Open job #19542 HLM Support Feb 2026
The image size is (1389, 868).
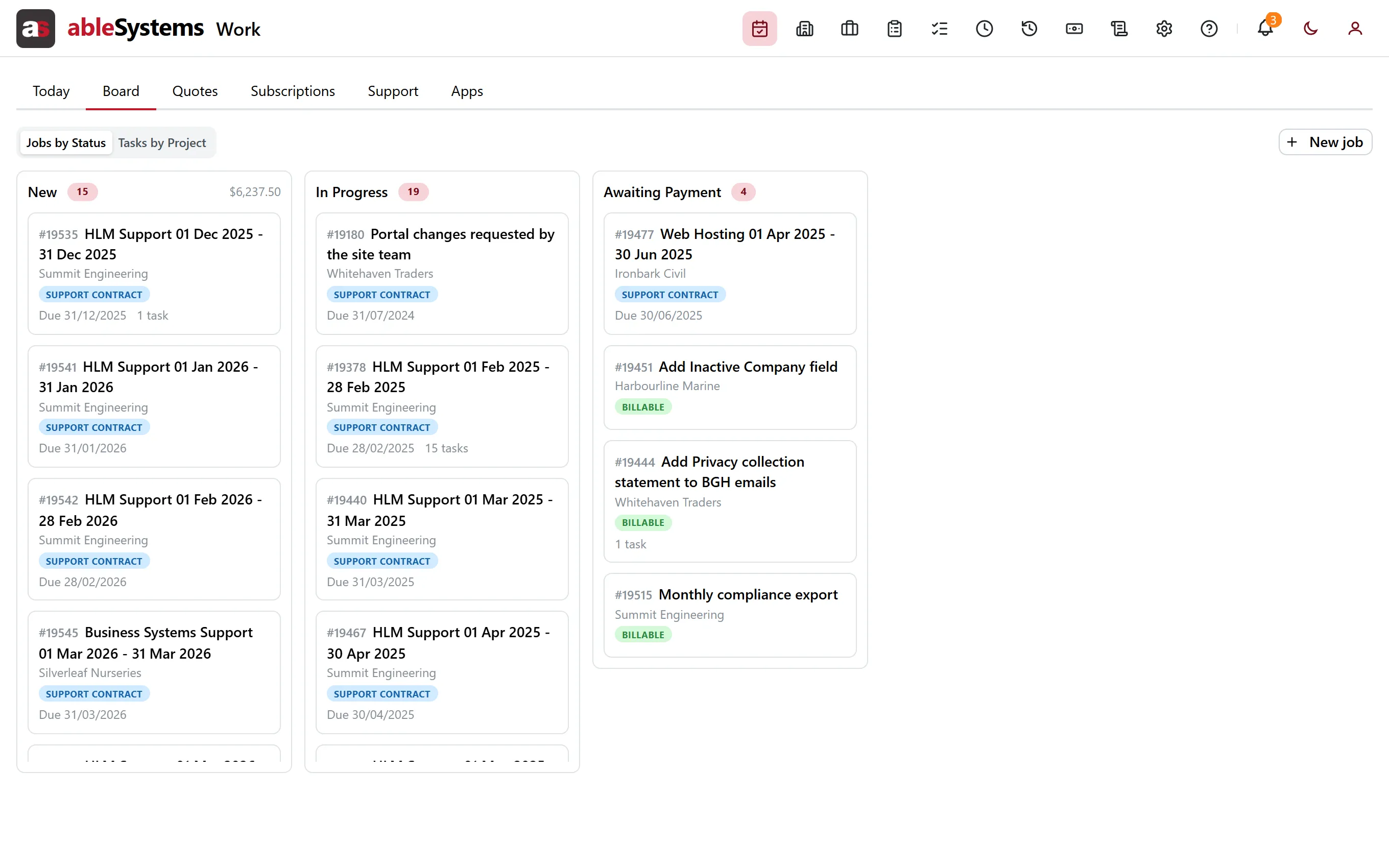point(154,540)
